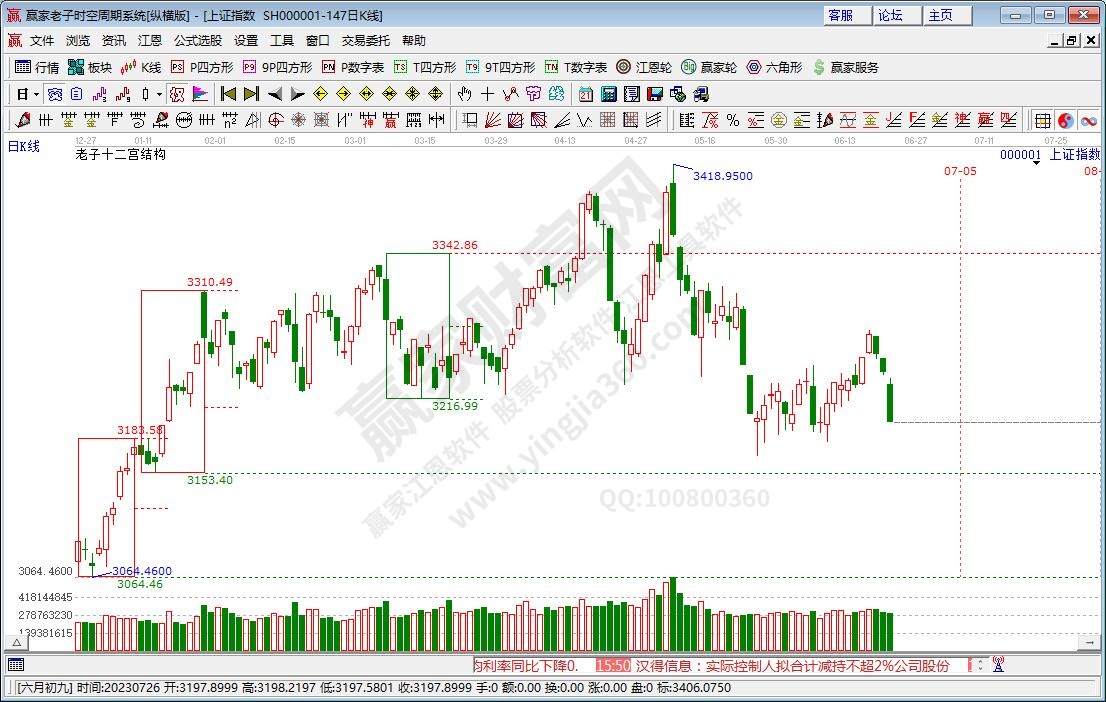The image size is (1106, 702).
Task: Toggle the infinity loop toolbar button
Action: [1088, 120]
